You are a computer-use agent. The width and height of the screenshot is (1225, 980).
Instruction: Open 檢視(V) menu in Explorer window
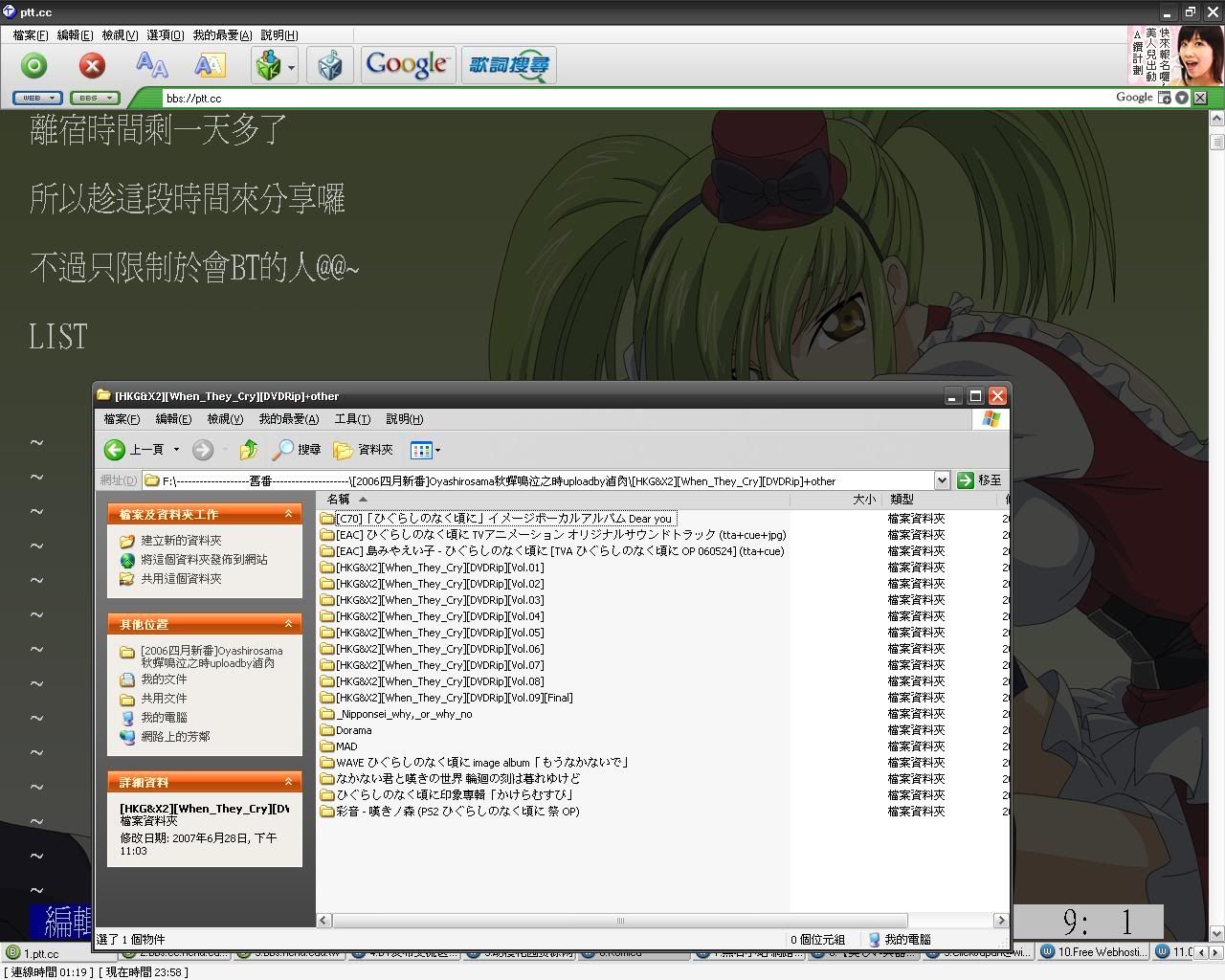click(225, 419)
